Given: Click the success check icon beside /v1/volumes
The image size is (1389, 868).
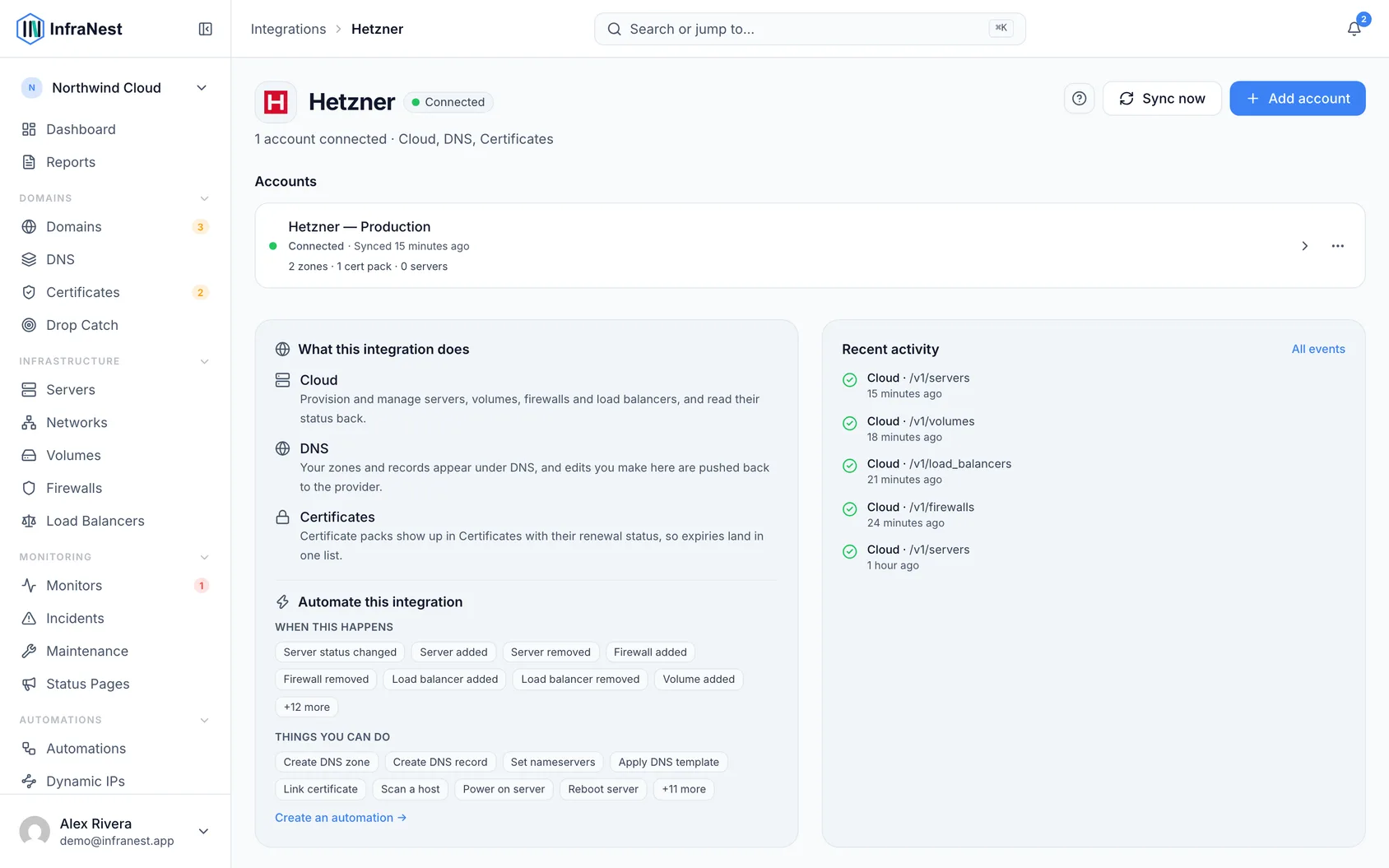Looking at the screenshot, I should pyautogui.click(x=850, y=423).
